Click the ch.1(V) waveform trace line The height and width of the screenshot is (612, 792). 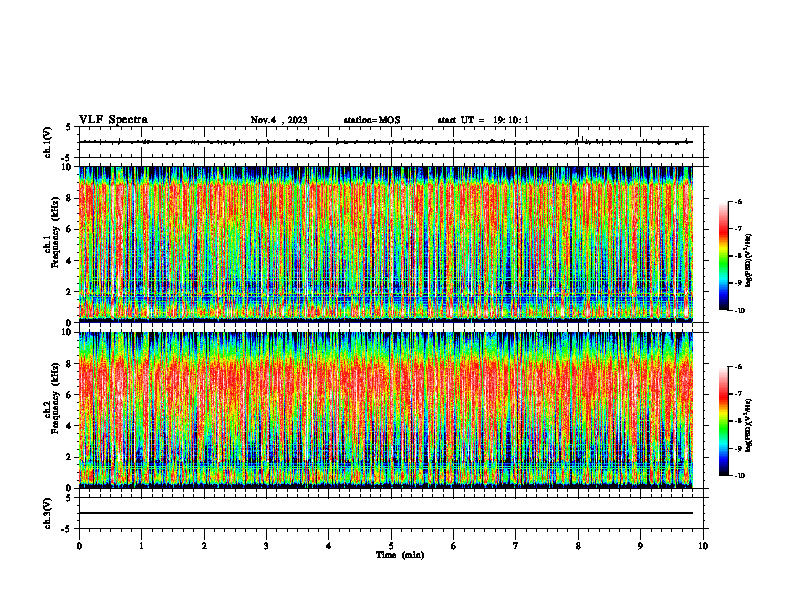[386, 142]
